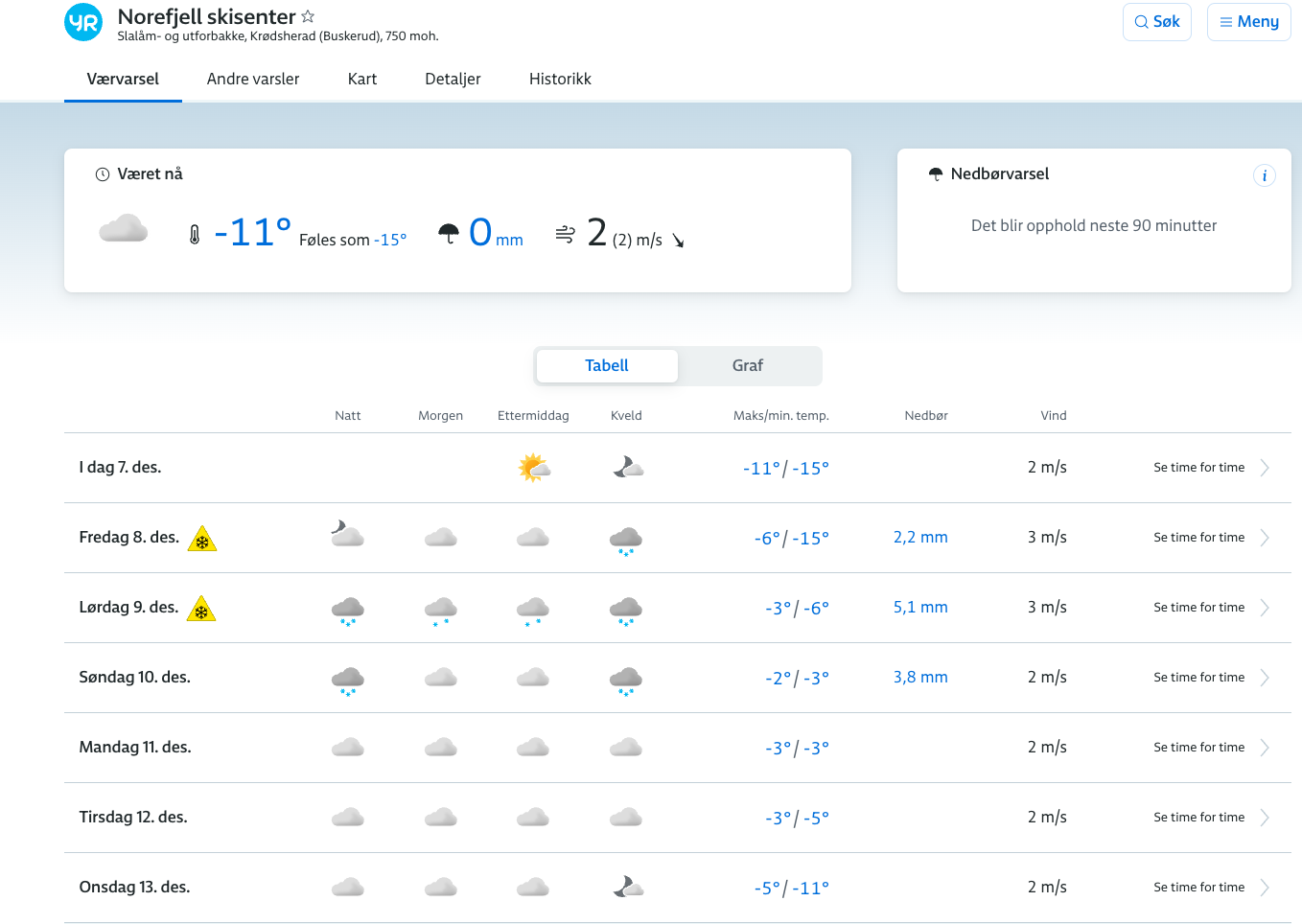Open the YR logo home link
This screenshot has height=924, width=1302.
pyautogui.click(x=83, y=22)
